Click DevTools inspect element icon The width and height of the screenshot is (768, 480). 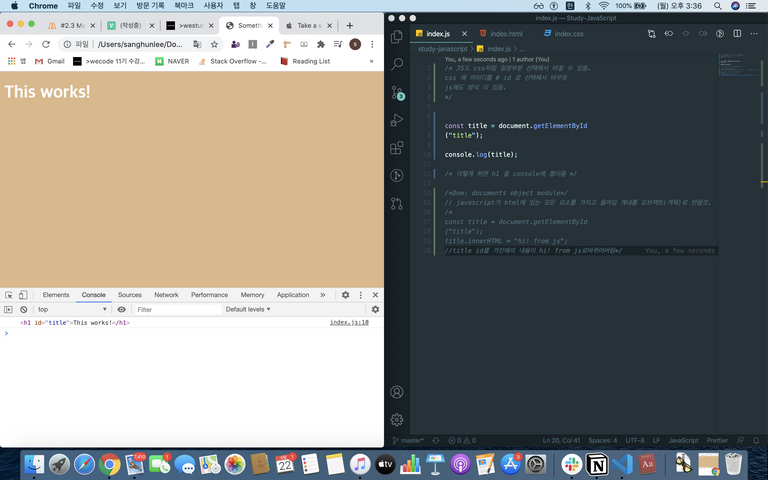(x=8, y=295)
